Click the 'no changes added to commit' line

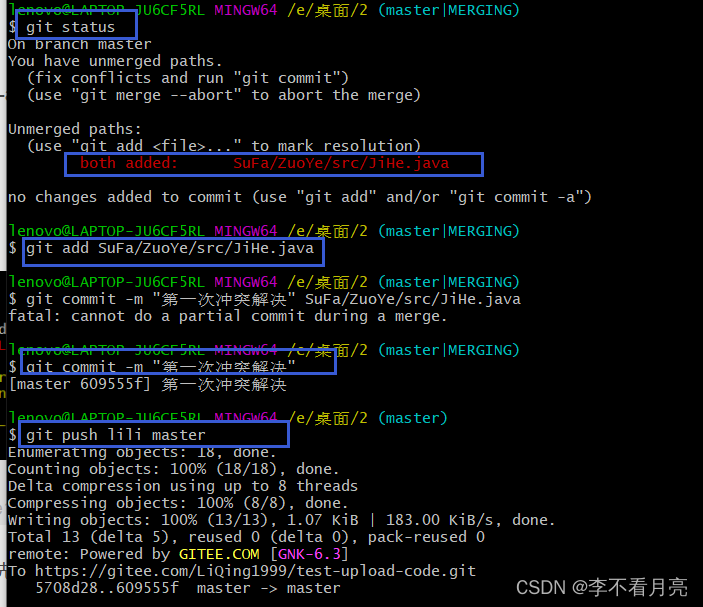click(299, 197)
